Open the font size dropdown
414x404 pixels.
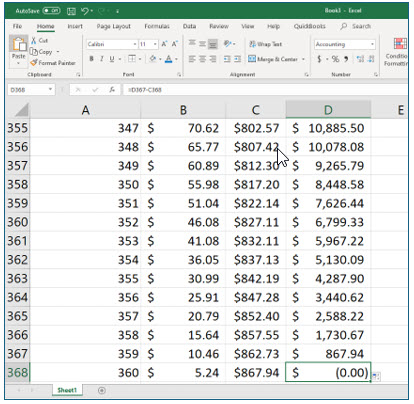pyautogui.click(x=155, y=44)
